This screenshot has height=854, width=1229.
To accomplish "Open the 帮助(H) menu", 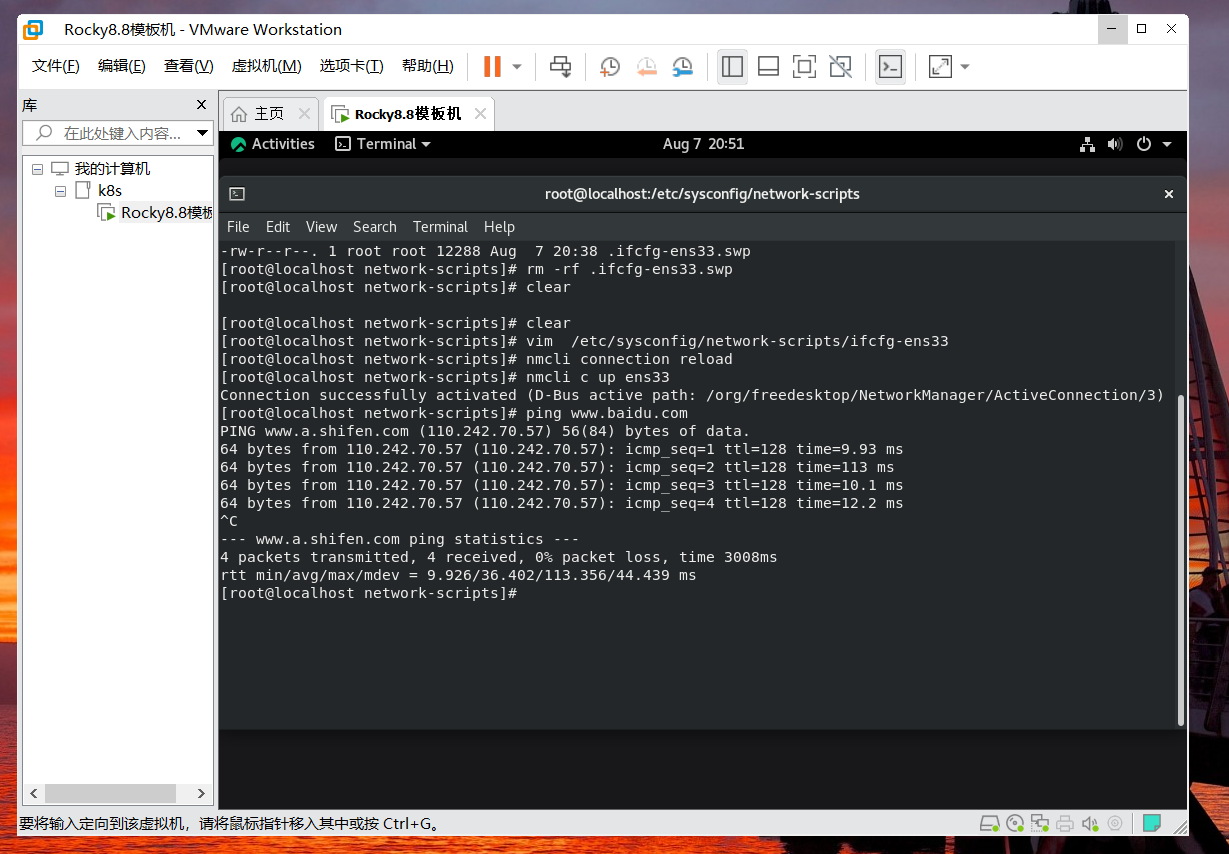I will (428, 66).
